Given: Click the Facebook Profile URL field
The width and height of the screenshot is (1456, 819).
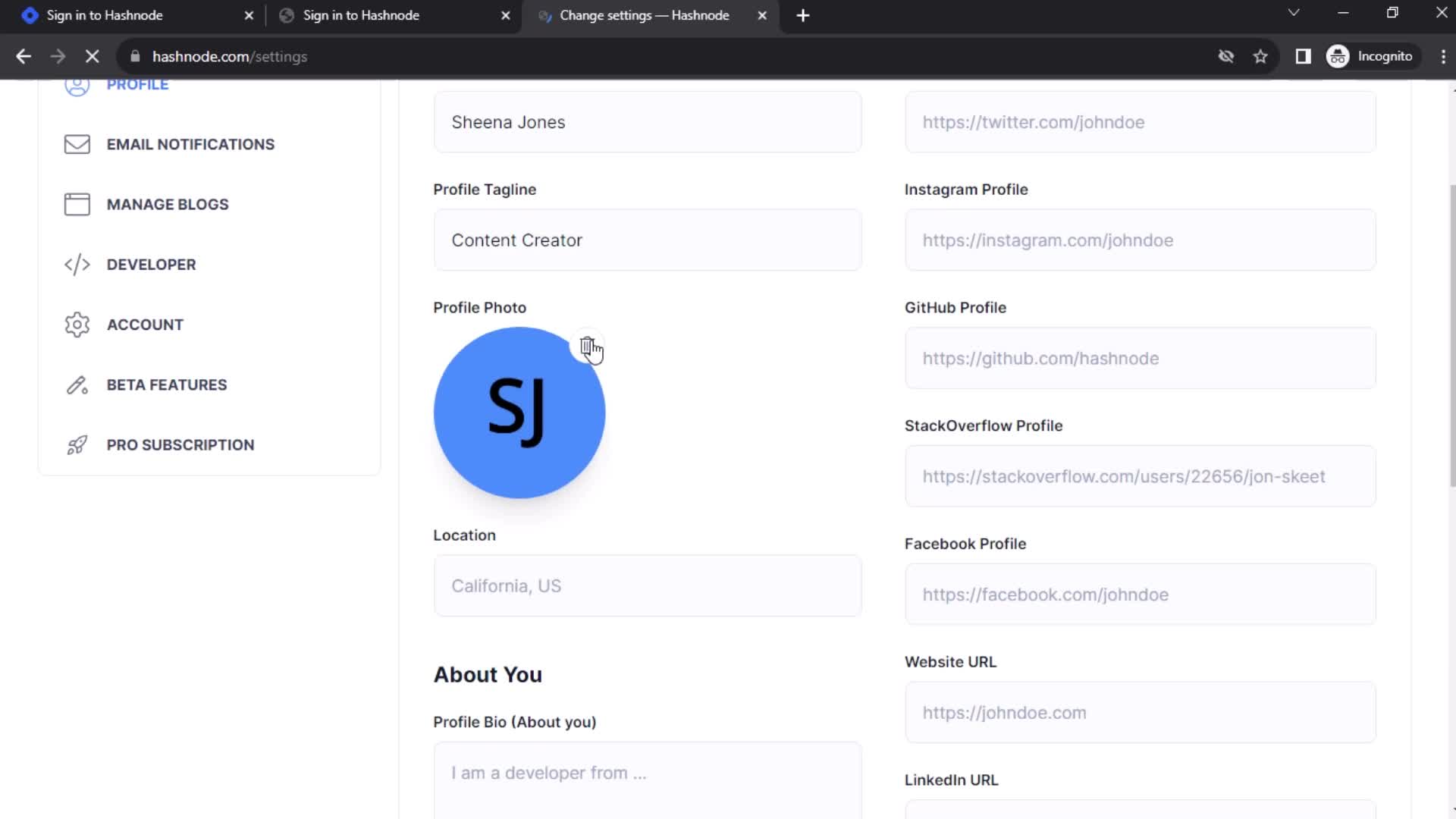Looking at the screenshot, I should point(1140,594).
